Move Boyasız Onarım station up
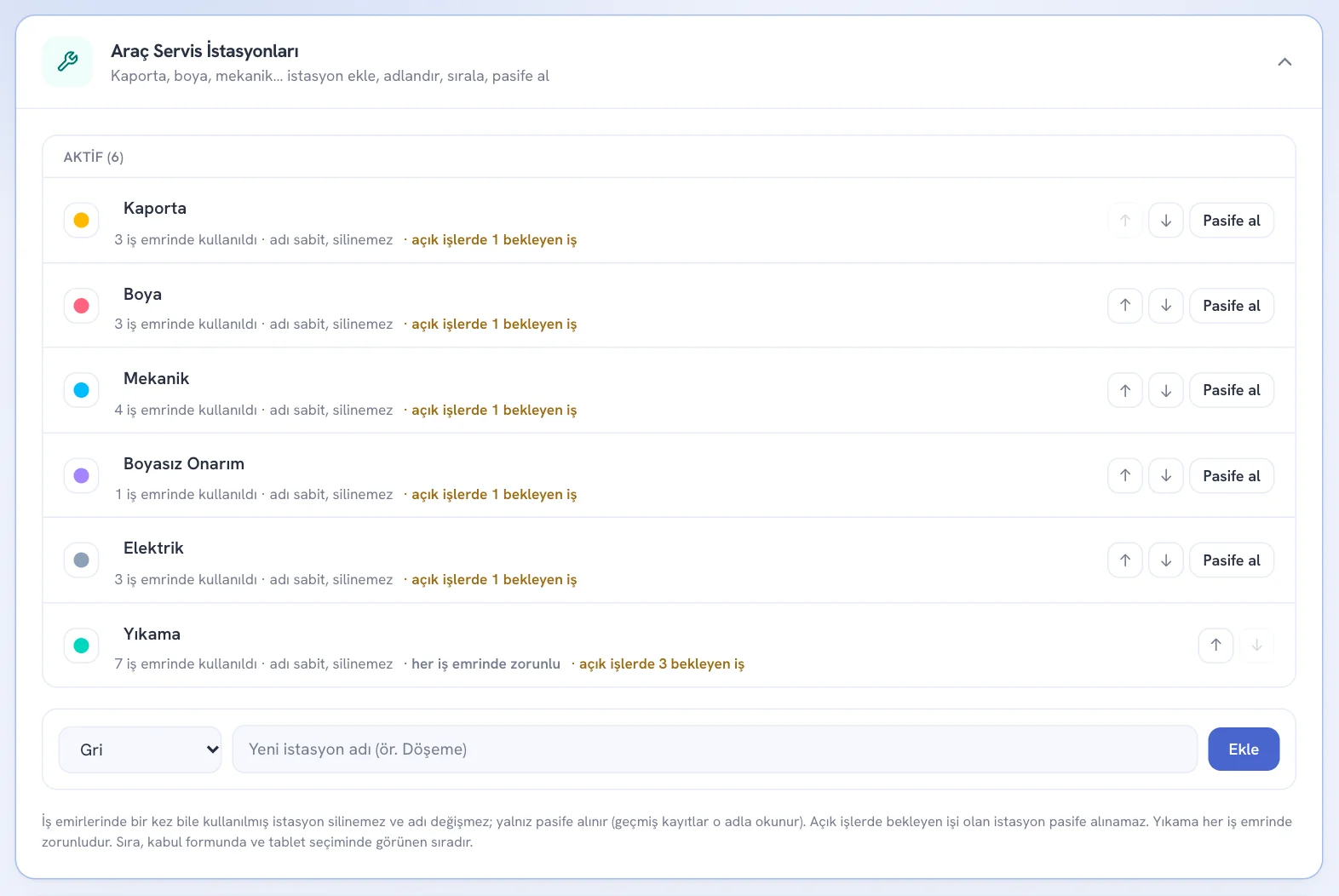Screen dimensions: 1339x896 [x=1125, y=476]
